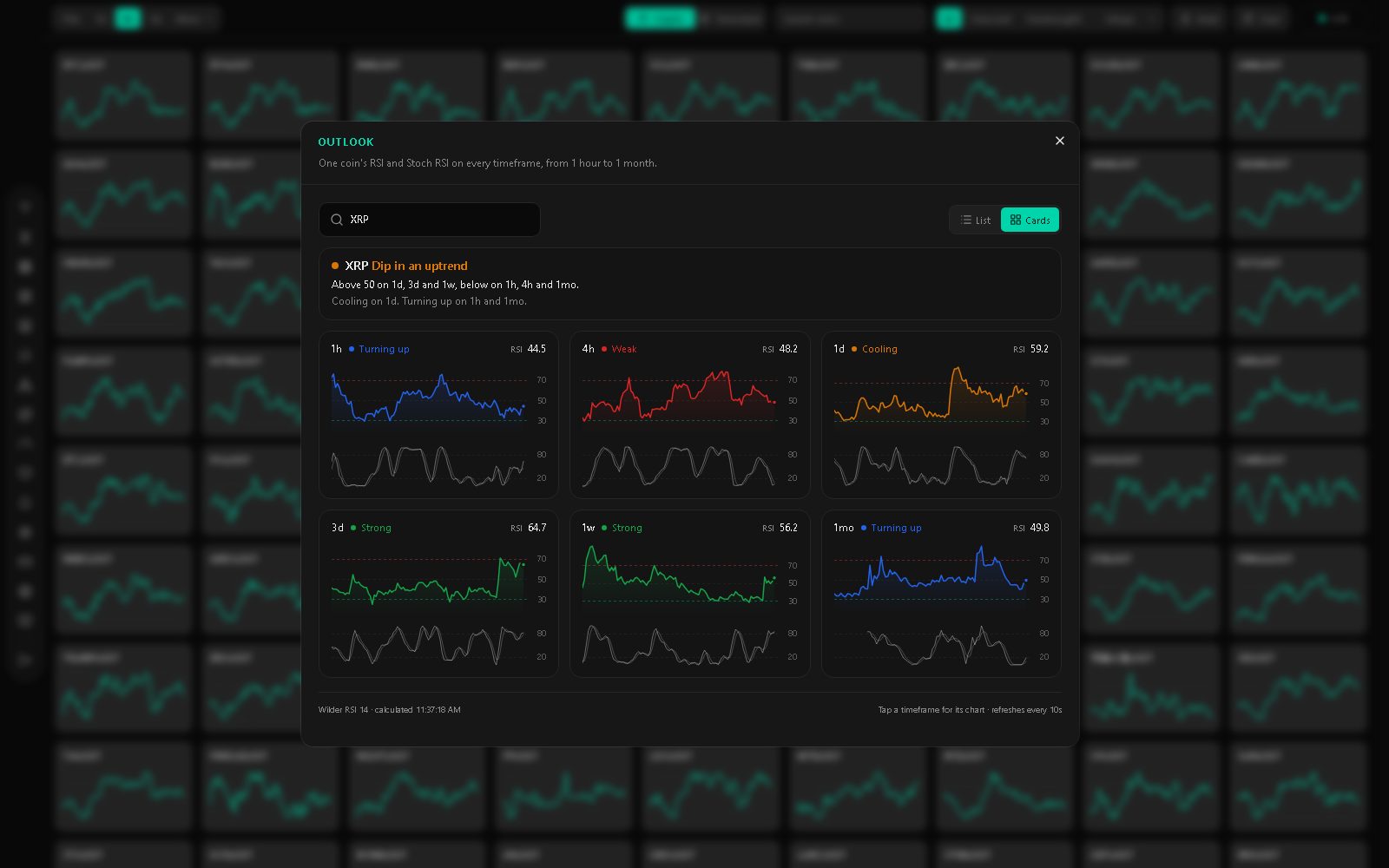Click the Above 50 on 1d summary line
Screen dimensions: 1389x868
[x=455, y=285]
